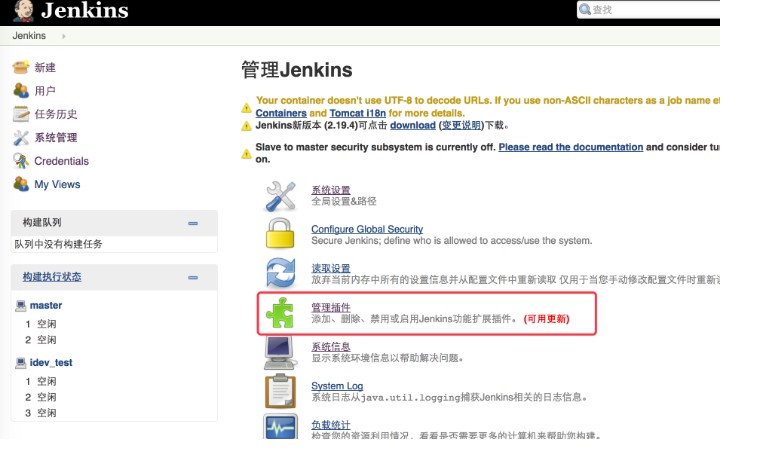The height and width of the screenshot is (459, 762).
Task: Click the 任务历史 notepad icon
Action: coord(21,114)
